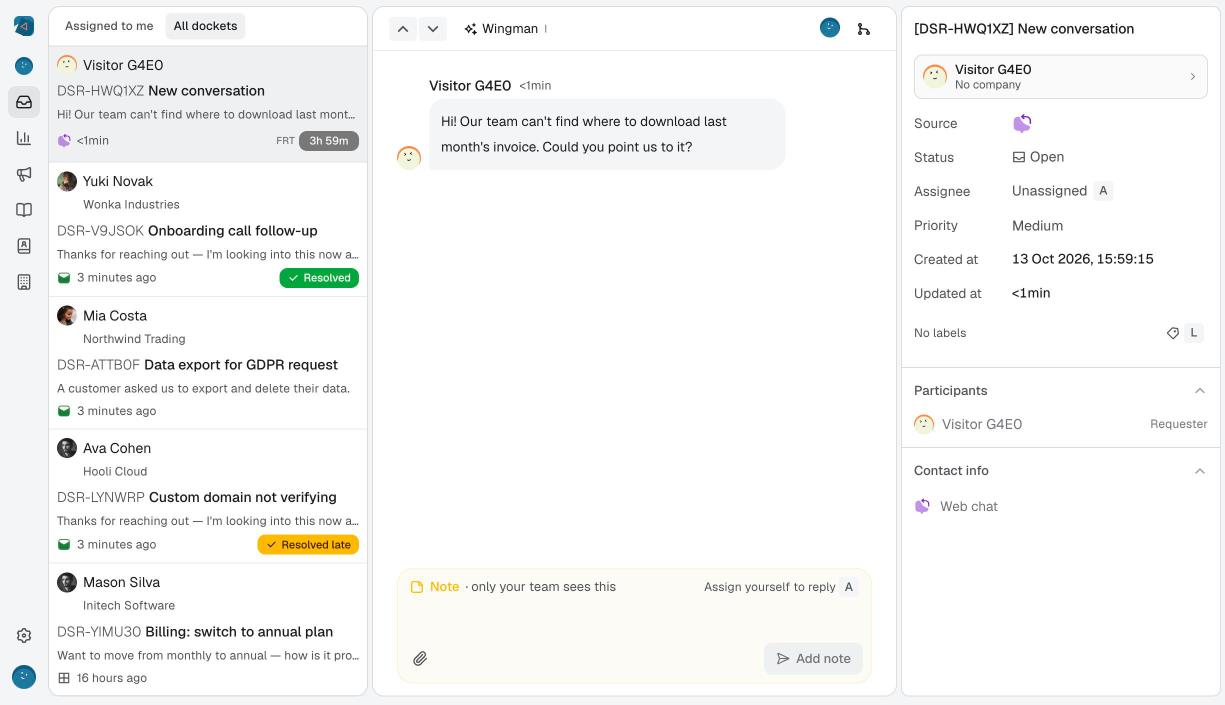Open the Assignee field showing Unassigned
This screenshot has height=705, width=1225.
click(1049, 191)
